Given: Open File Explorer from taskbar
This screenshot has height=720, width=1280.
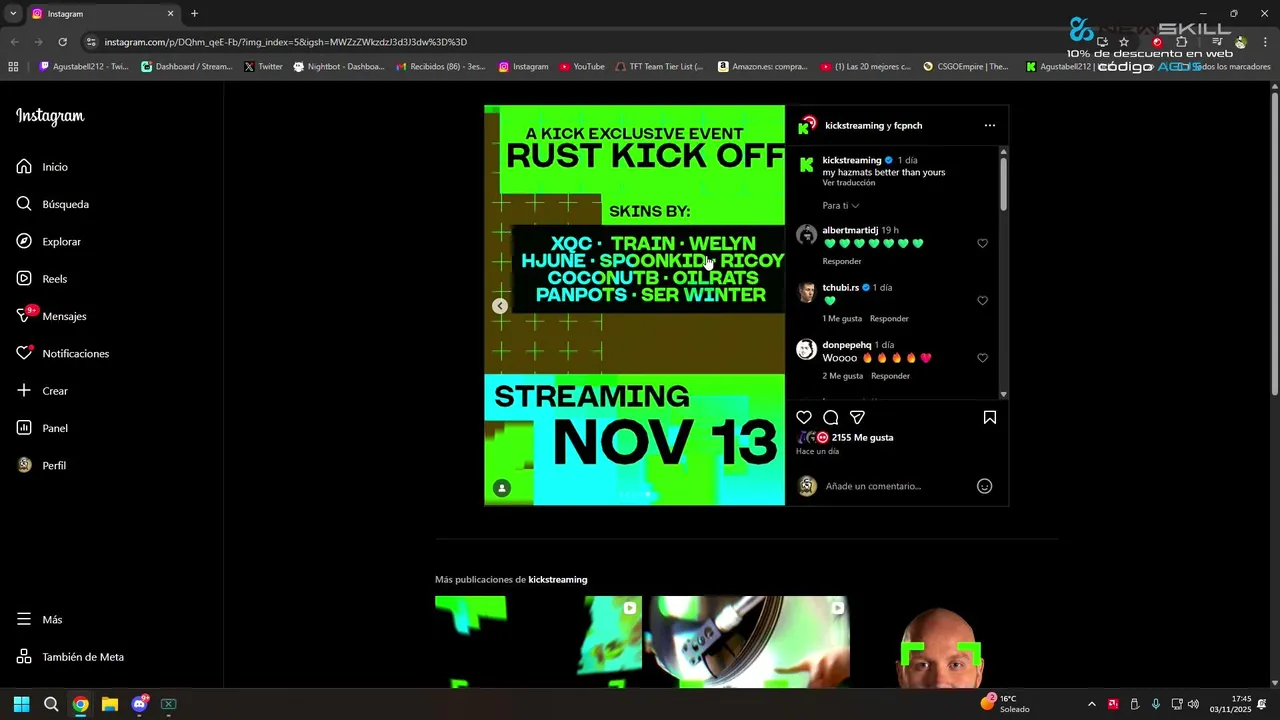Looking at the screenshot, I should (110, 704).
